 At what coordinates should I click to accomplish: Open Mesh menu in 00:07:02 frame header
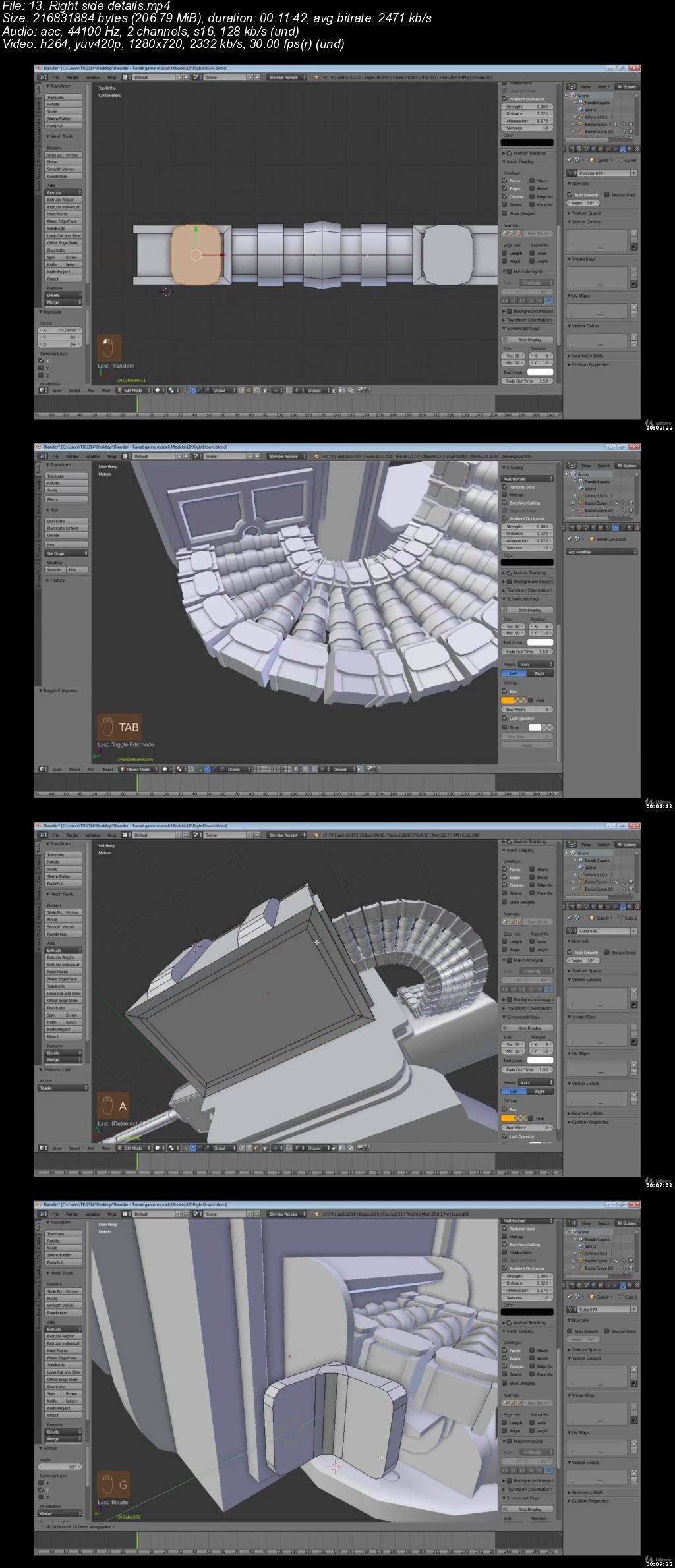coord(106,1148)
